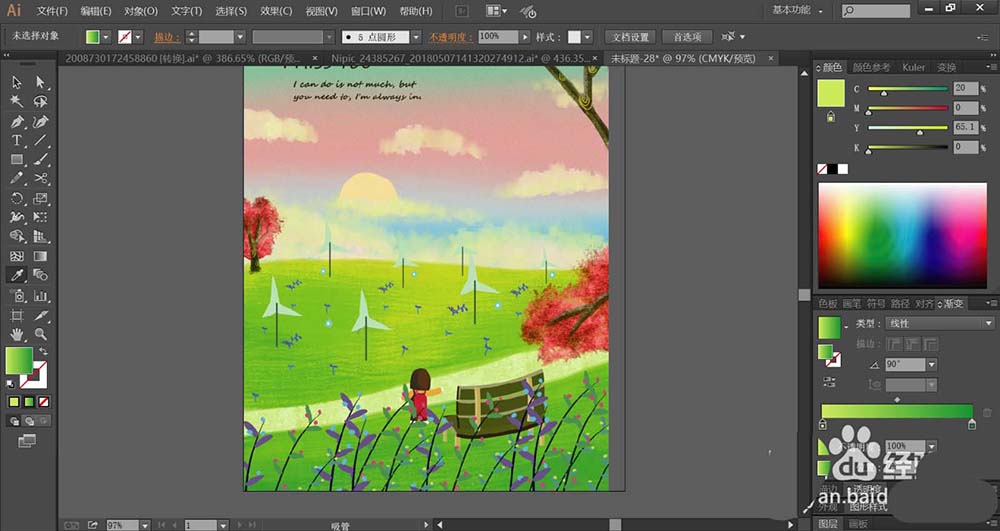
Task: Enable Draw Behind mode
Action: [29, 421]
